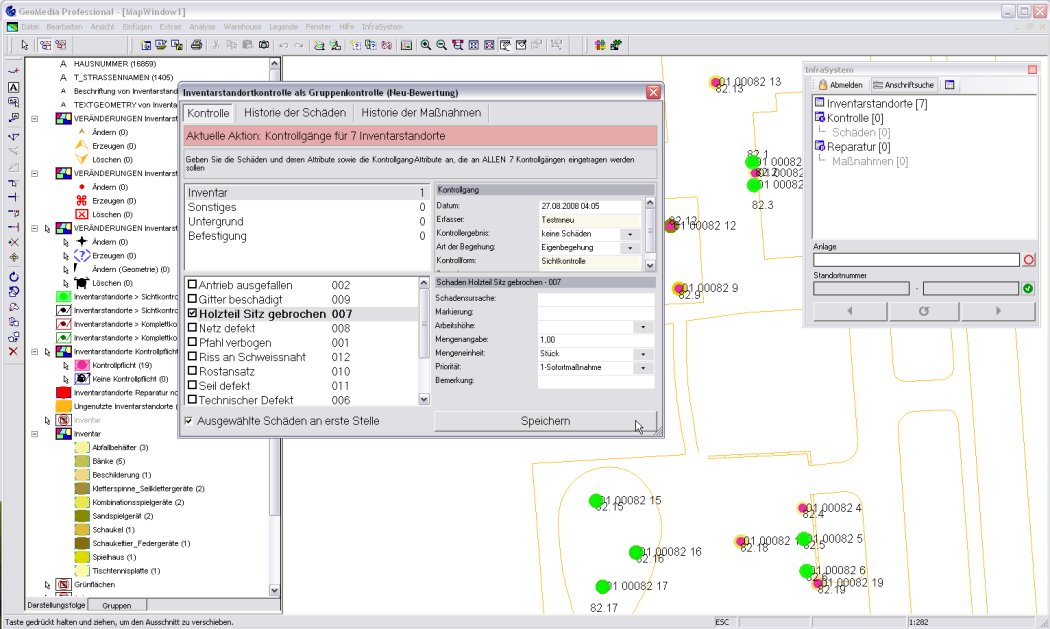Open the Kontrollergebnis dropdown
Viewport: 1050px width, 629px height.
[x=630, y=234]
